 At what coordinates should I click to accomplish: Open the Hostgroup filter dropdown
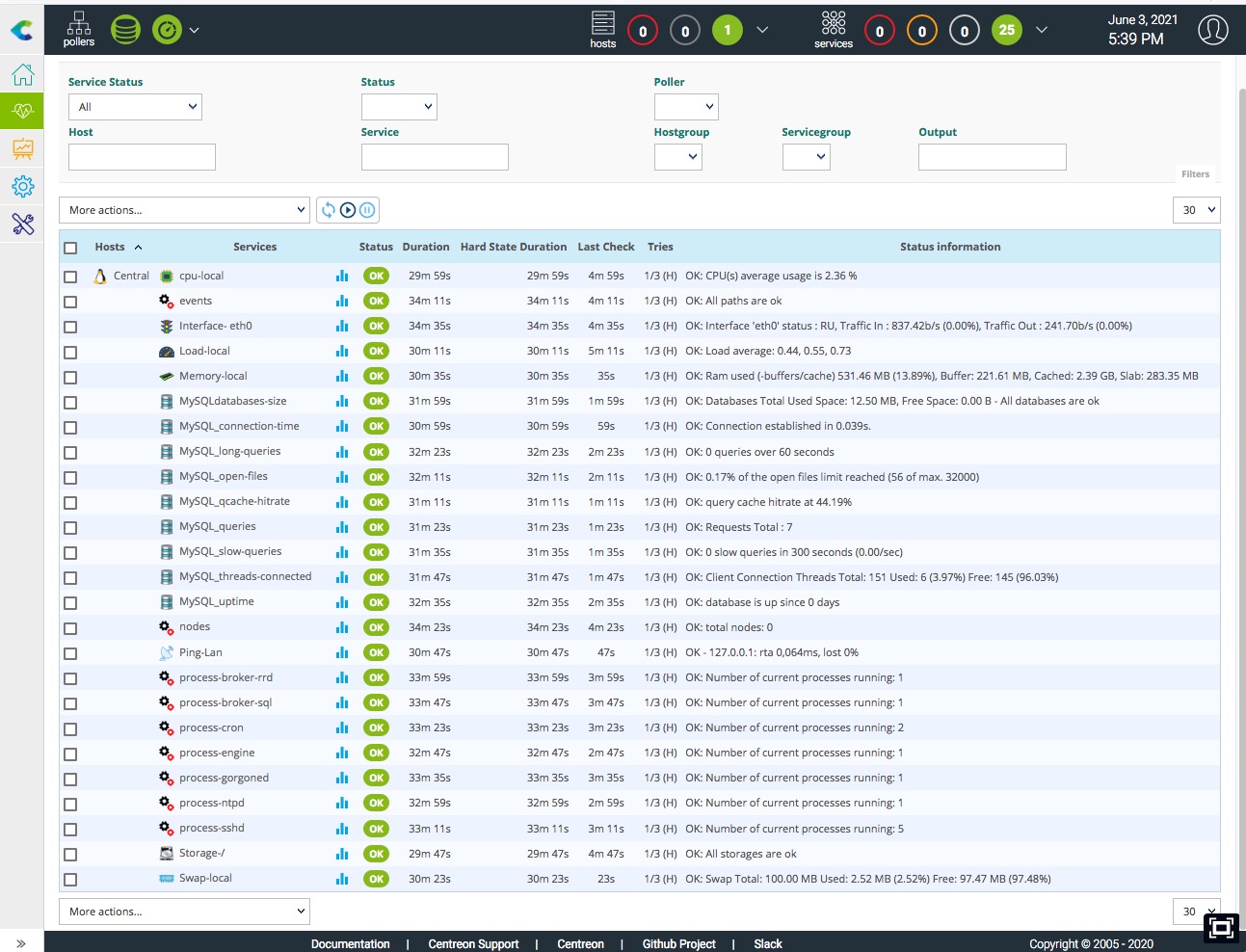tap(678, 157)
